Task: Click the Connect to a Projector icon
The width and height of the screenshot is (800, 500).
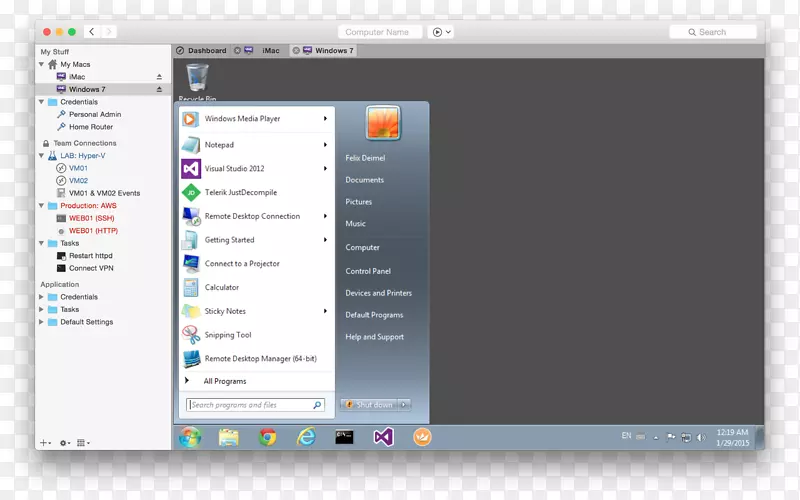Action: click(191, 264)
